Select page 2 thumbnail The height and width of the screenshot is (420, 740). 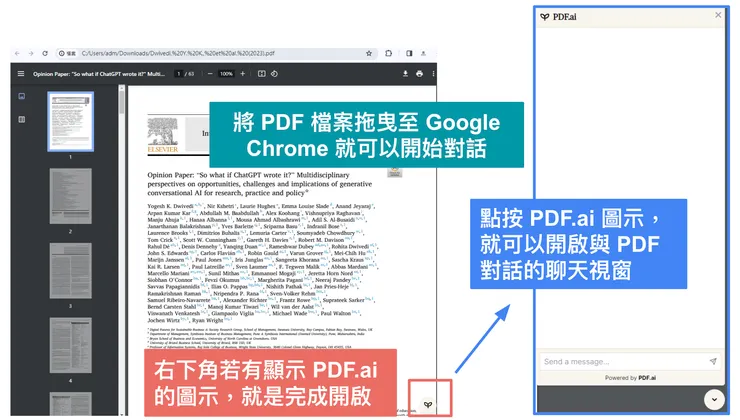70,196
